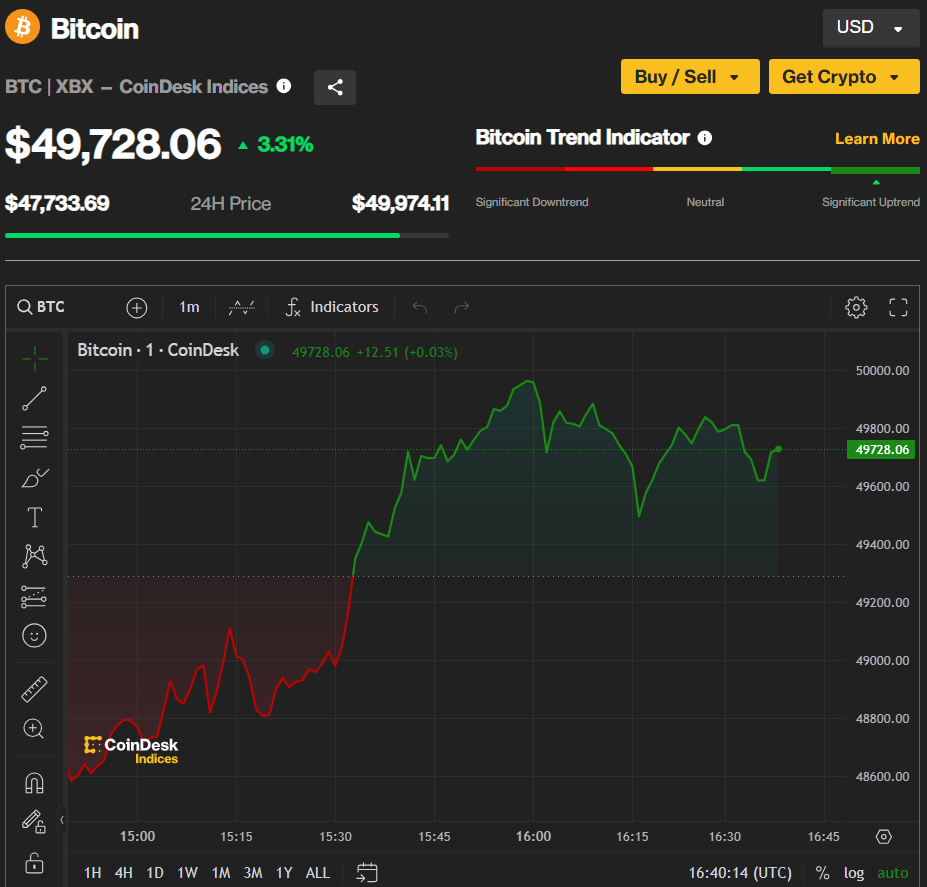This screenshot has width=927, height=887.
Task: Open the Indicators menu
Action: [332, 307]
